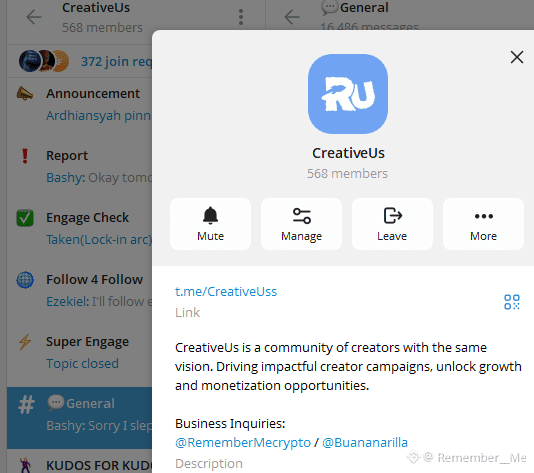Click join request avatars
The width and height of the screenshot is (534, 473).
pyautogui.click(x=44, y=61)
